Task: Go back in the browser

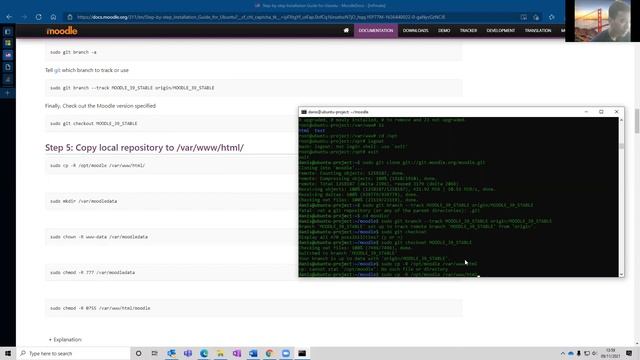Action: click(9, 17)
